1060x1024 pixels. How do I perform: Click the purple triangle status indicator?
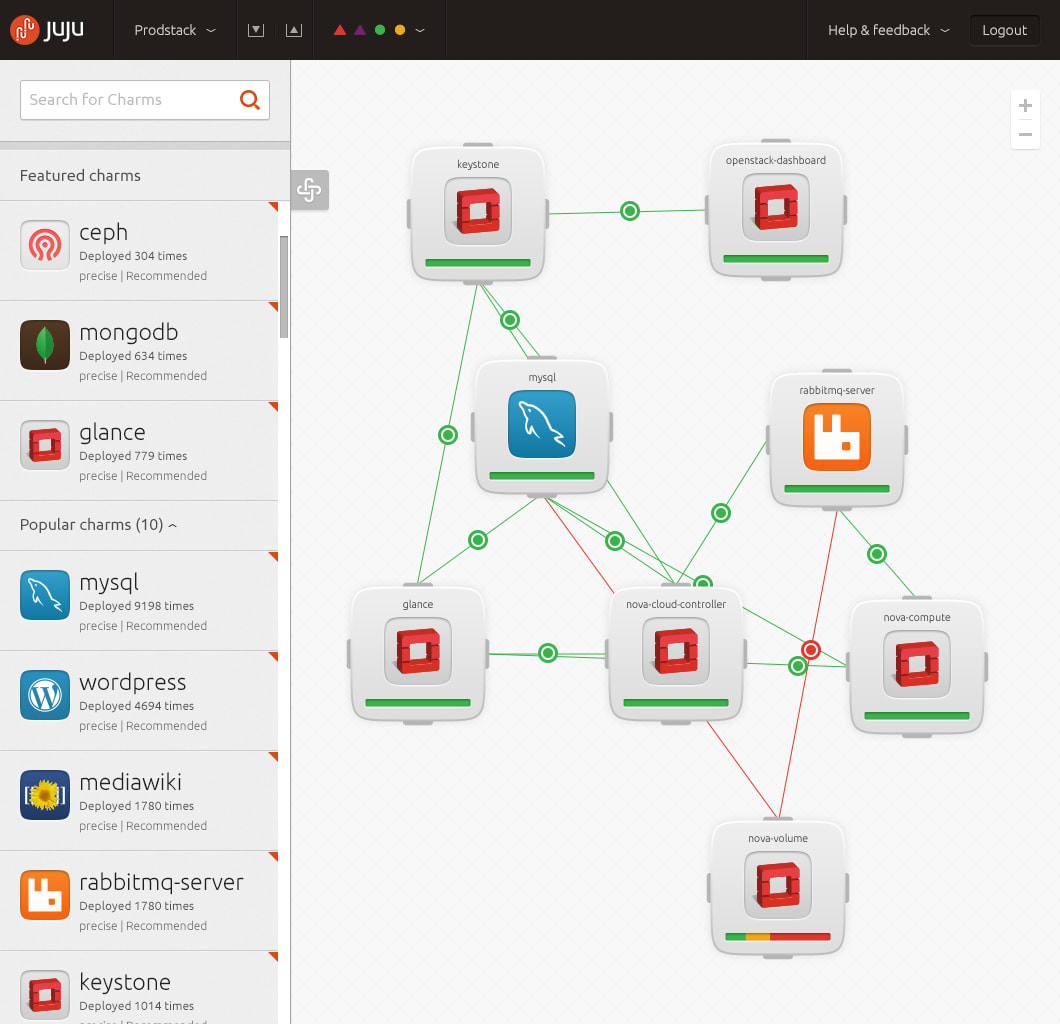[x=360, y=30]
